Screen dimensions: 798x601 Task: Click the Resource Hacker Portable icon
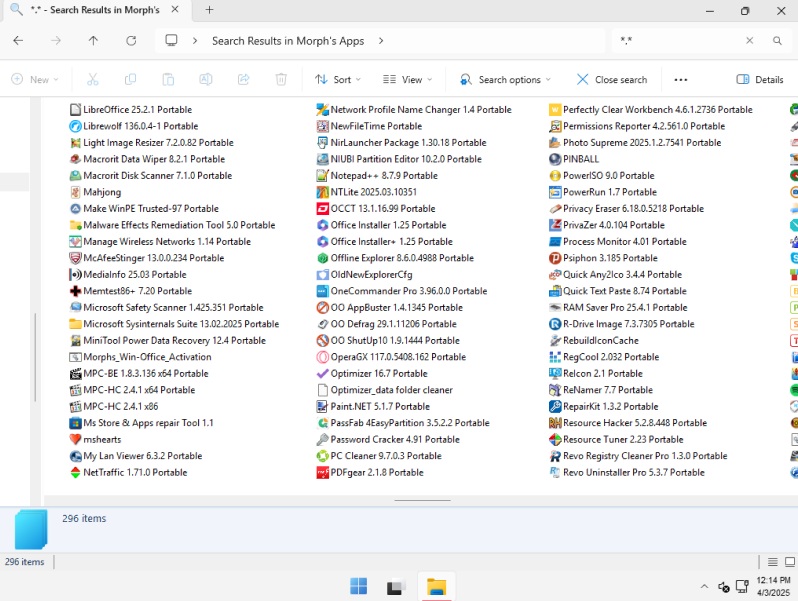[555, 423]
